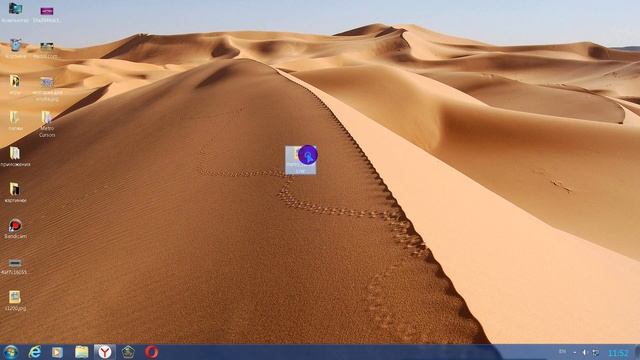Click the EN language indicator
The image size is (640, 360).
coord(562,352)
